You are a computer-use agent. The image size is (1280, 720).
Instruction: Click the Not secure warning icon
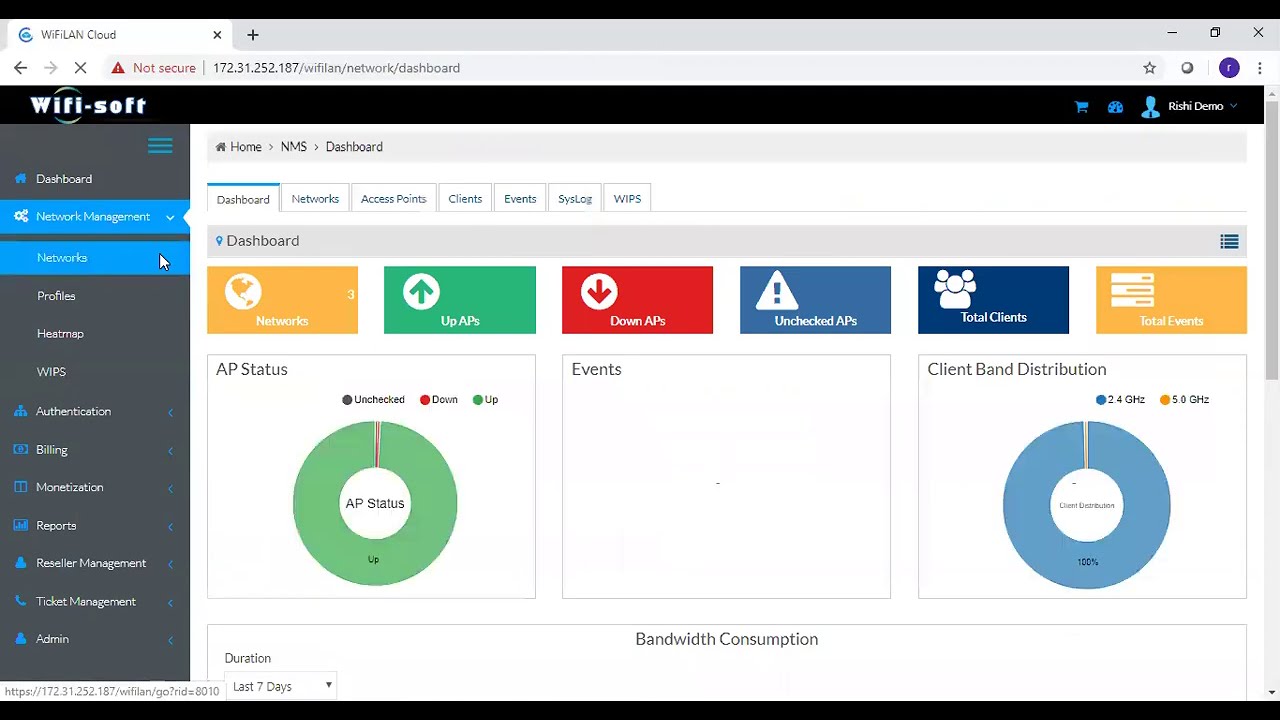tap(118, 68)
